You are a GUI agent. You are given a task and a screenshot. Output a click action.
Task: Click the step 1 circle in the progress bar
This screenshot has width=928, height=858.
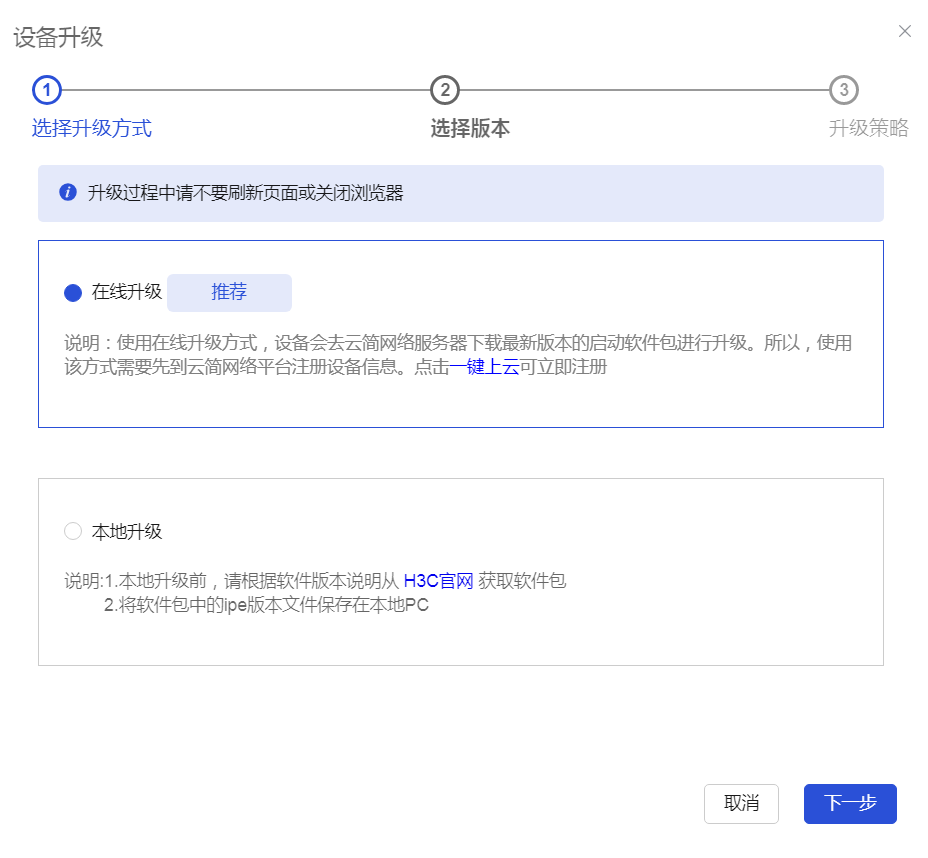point(47,90)
